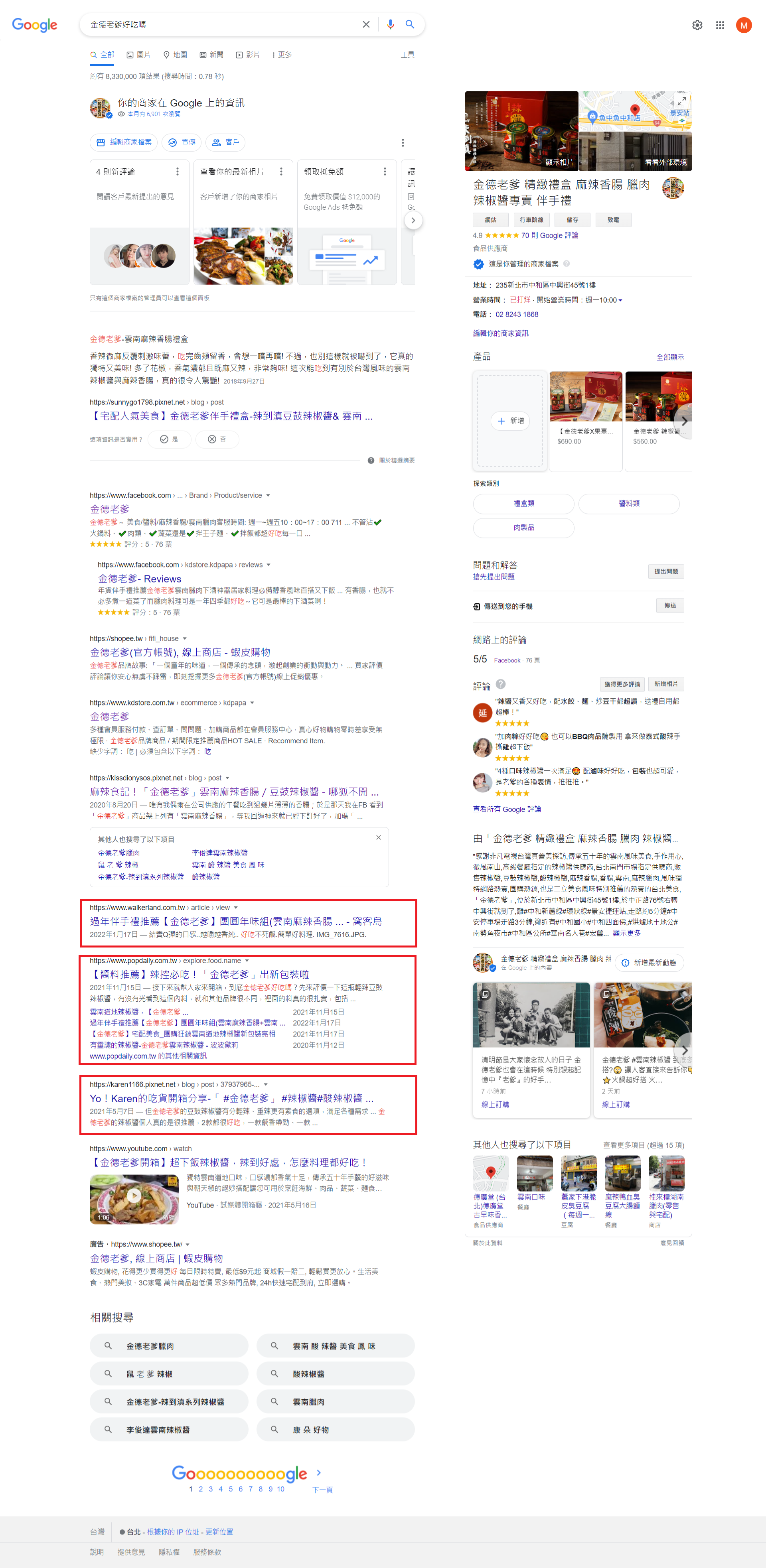
Task: Click 致電 call button
Action: pos(613,220)
